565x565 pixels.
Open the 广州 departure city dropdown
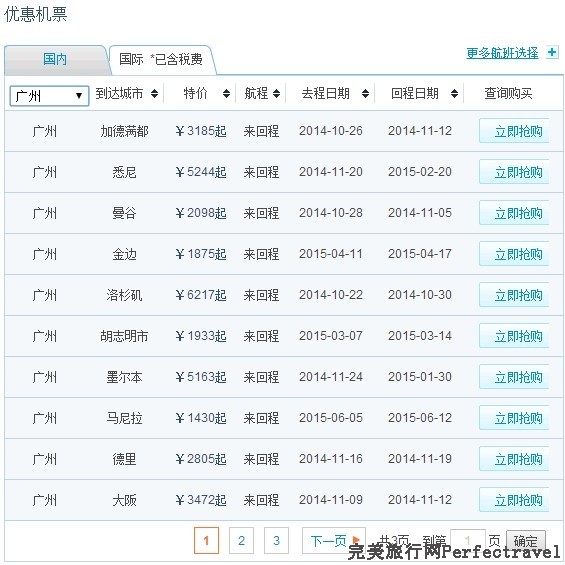[x=49, y=96]
